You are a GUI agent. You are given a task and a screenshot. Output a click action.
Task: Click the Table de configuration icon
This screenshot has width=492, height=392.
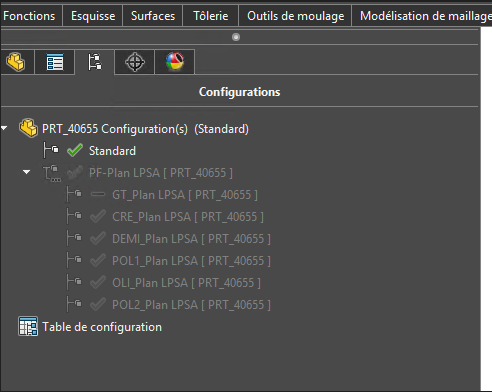pos(28,326)
